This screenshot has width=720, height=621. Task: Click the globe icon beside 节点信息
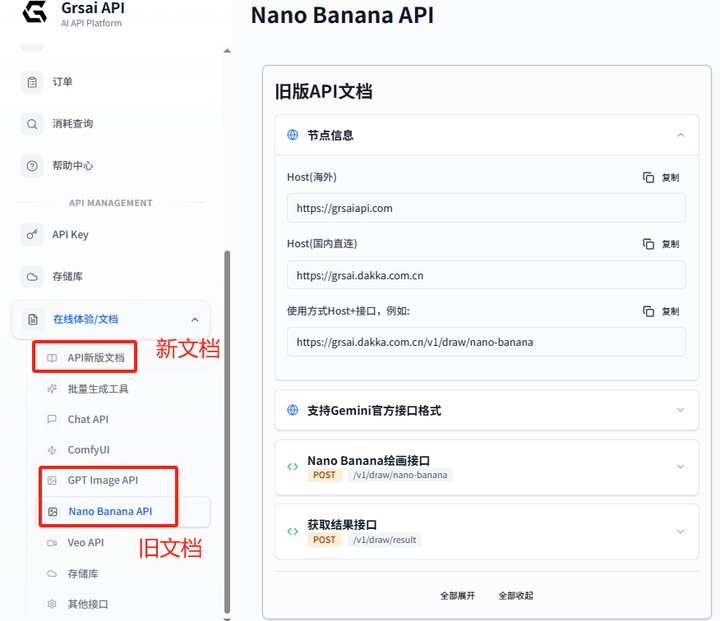coord(292,135)
